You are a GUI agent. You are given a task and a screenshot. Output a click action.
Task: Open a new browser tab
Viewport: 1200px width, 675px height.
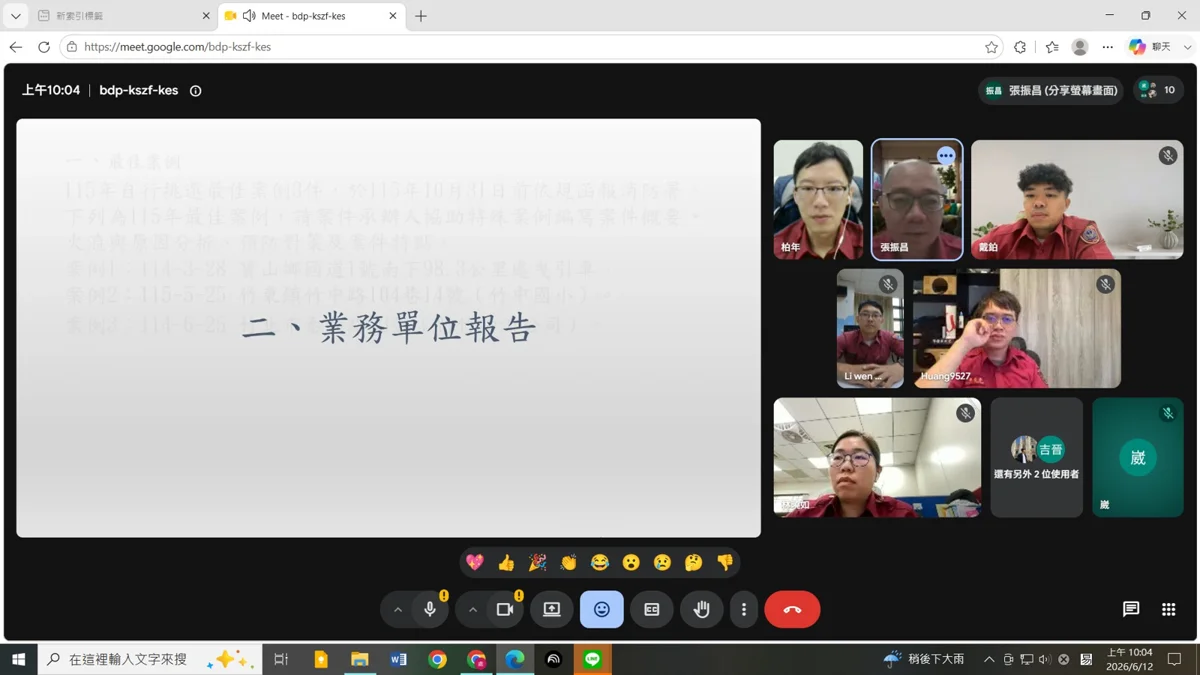[x=421, y=16]
